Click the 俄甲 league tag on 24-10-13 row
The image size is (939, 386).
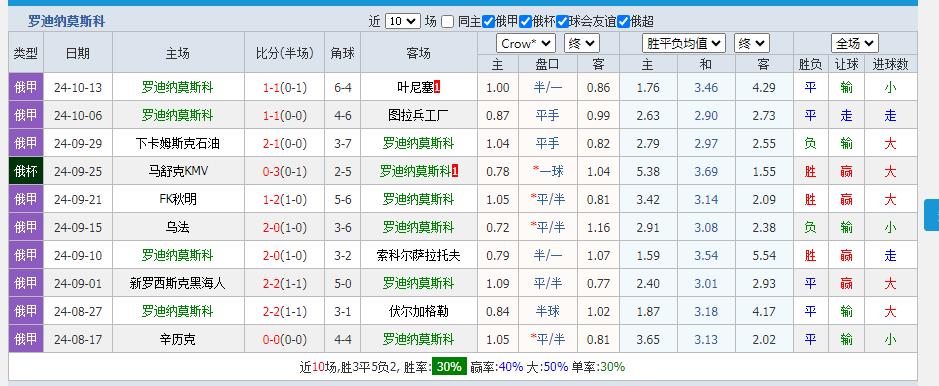(x=26, y=87)
